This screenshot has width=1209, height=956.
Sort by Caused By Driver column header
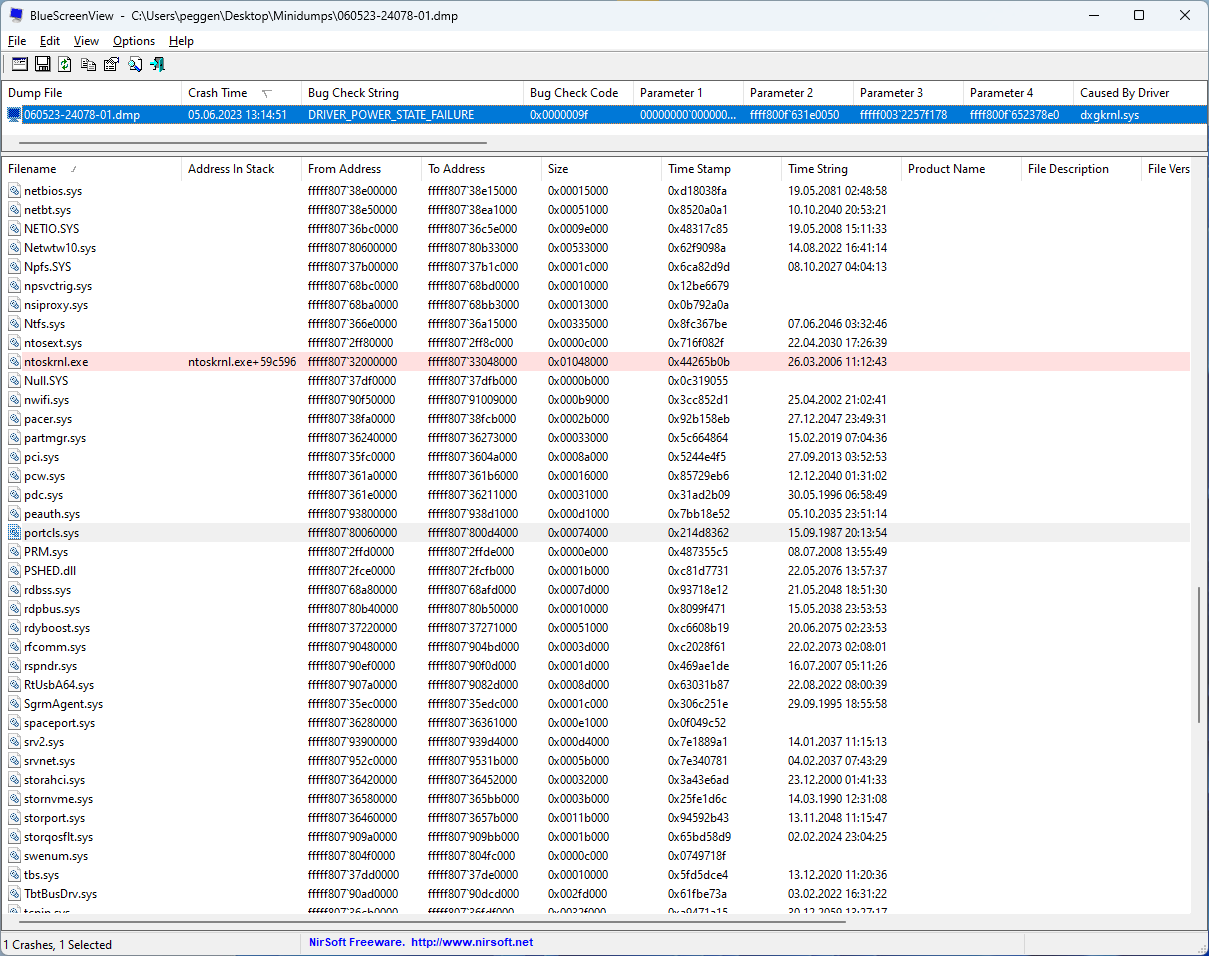[1139, 93]
